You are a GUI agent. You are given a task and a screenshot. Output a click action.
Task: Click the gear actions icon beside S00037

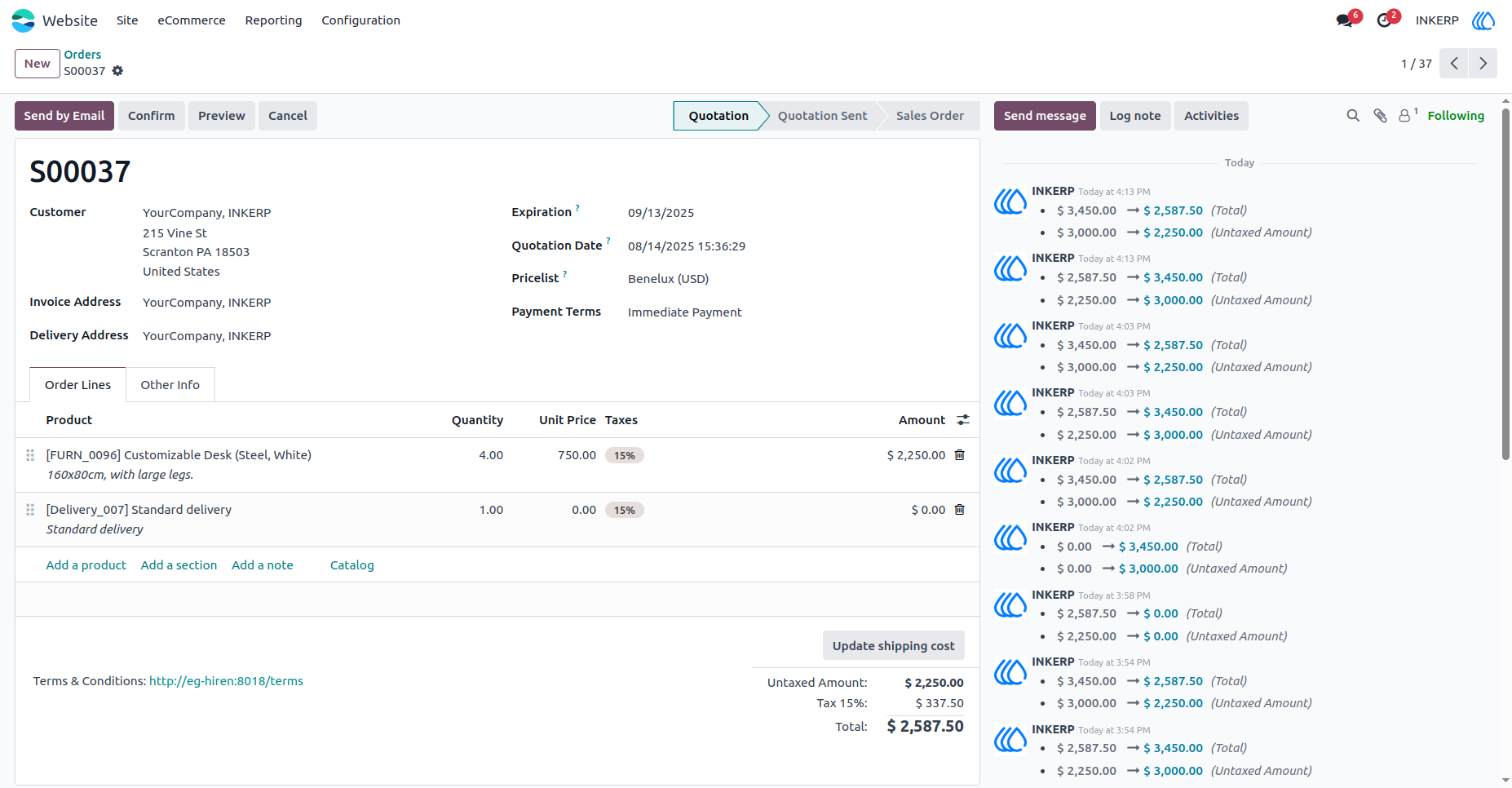coord(117,71)
